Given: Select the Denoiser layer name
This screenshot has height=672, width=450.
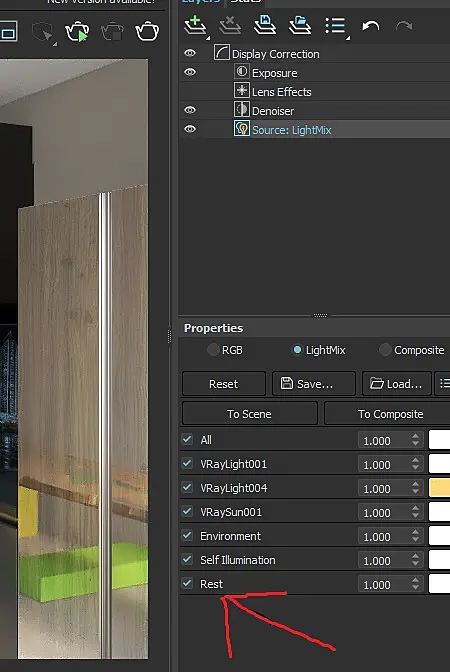Looking at the screenshot, I should (x=273, y=111).
